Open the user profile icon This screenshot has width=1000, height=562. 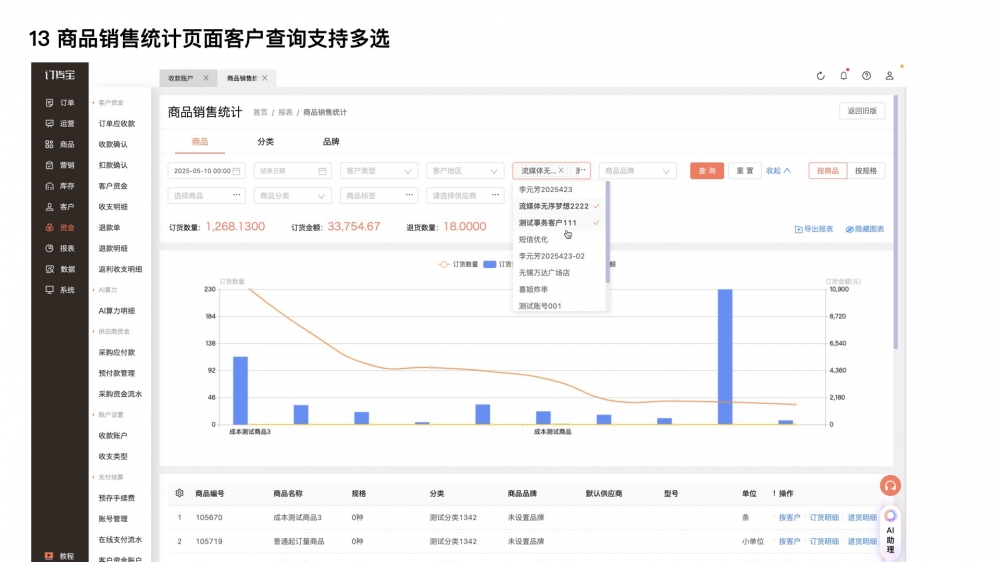pyautogui.click(x=889, y=76)
